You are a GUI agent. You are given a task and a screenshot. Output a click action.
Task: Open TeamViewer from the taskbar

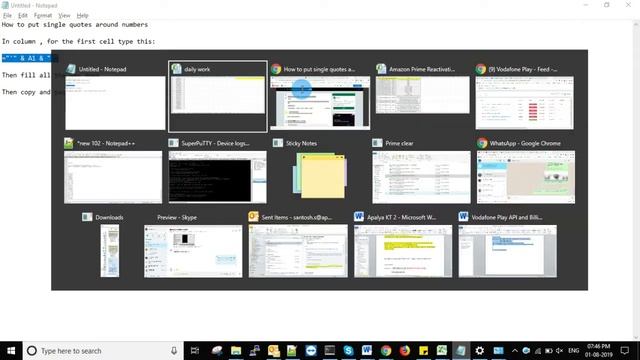pyautogui.click(x=311, y=351)
